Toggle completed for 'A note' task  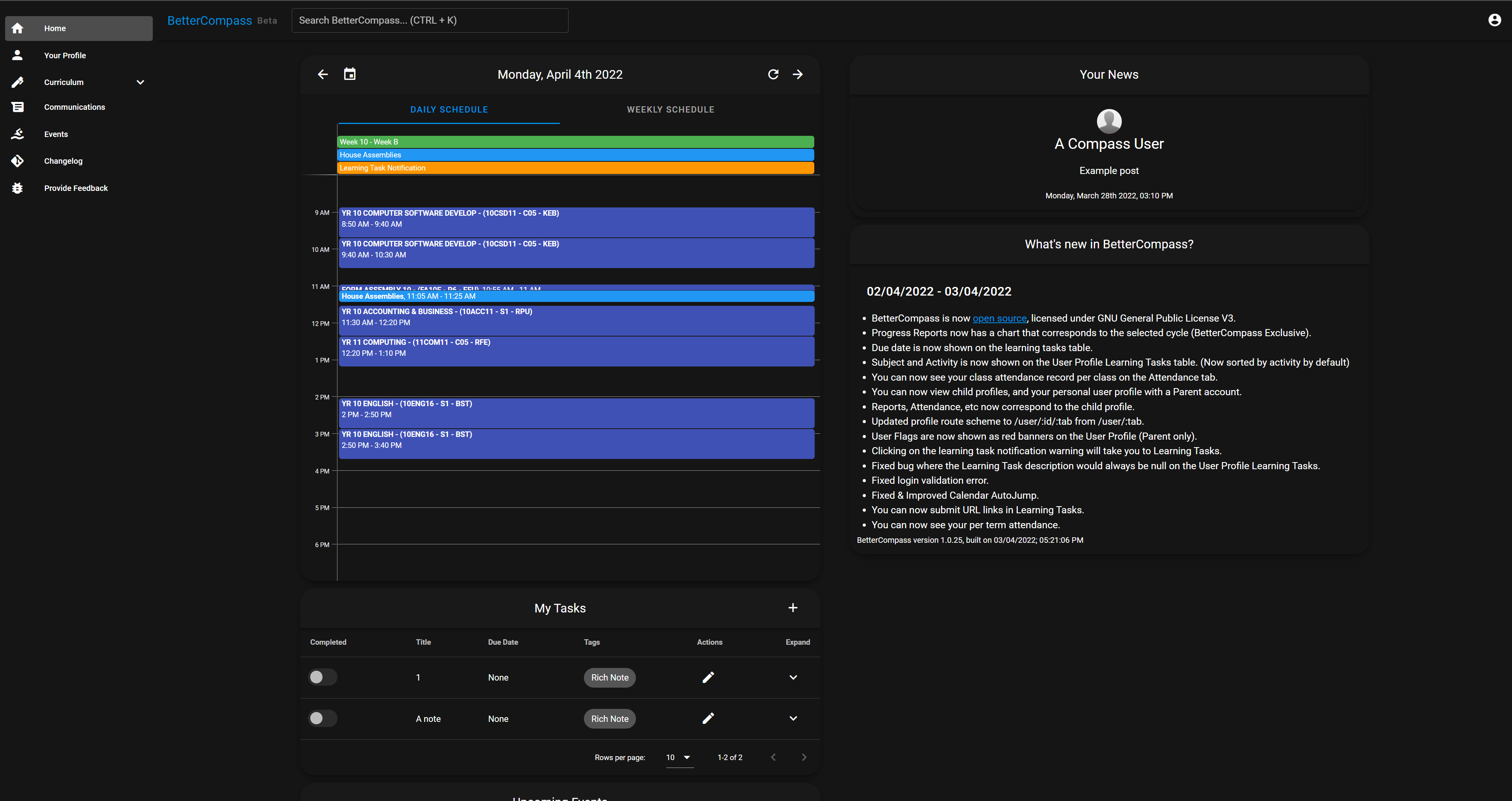(x=322, y=718)
